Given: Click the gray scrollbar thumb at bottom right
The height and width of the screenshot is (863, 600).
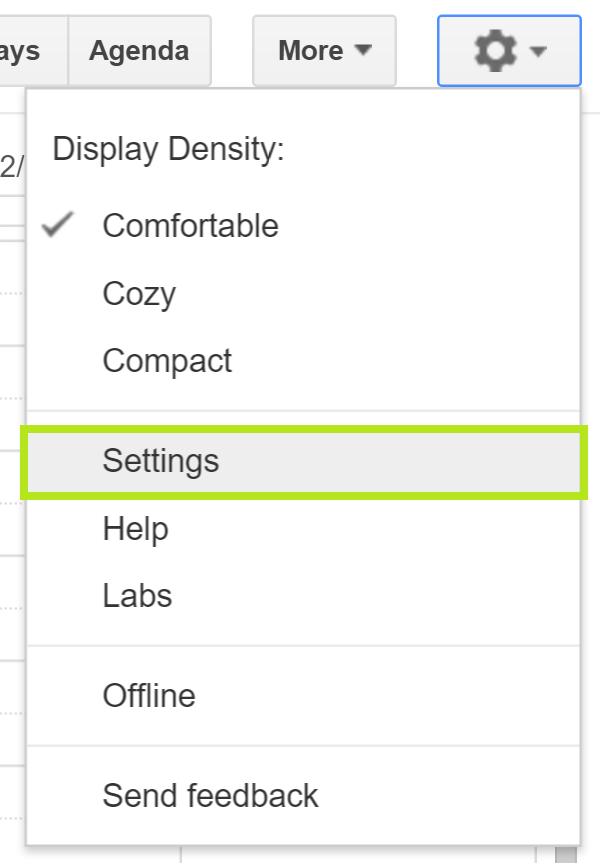Looking at the screenshot, I should click(566, 854).
